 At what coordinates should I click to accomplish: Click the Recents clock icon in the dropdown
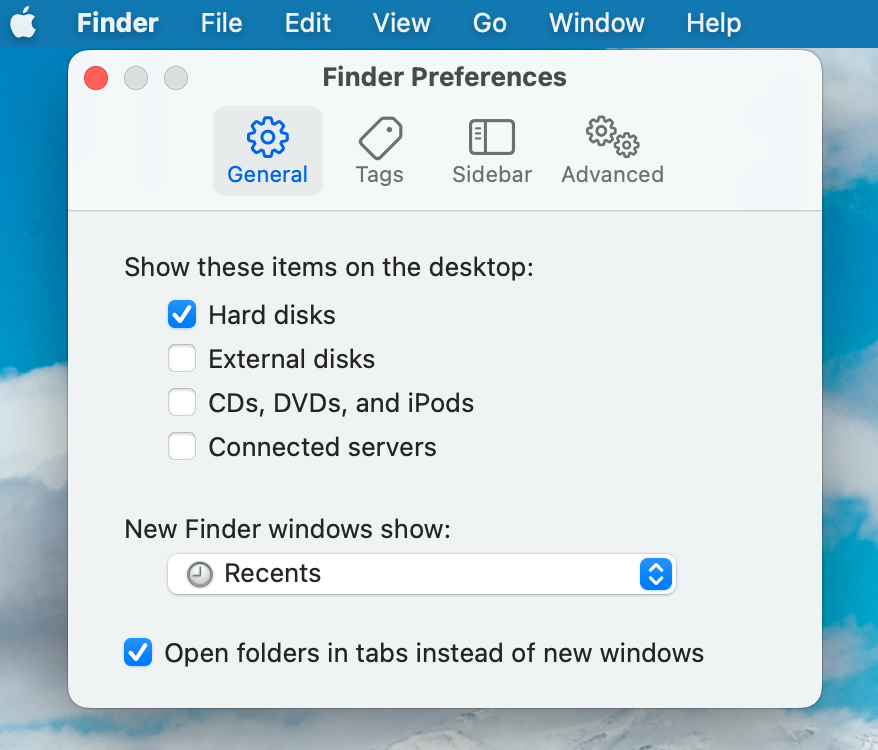(197, 573)
